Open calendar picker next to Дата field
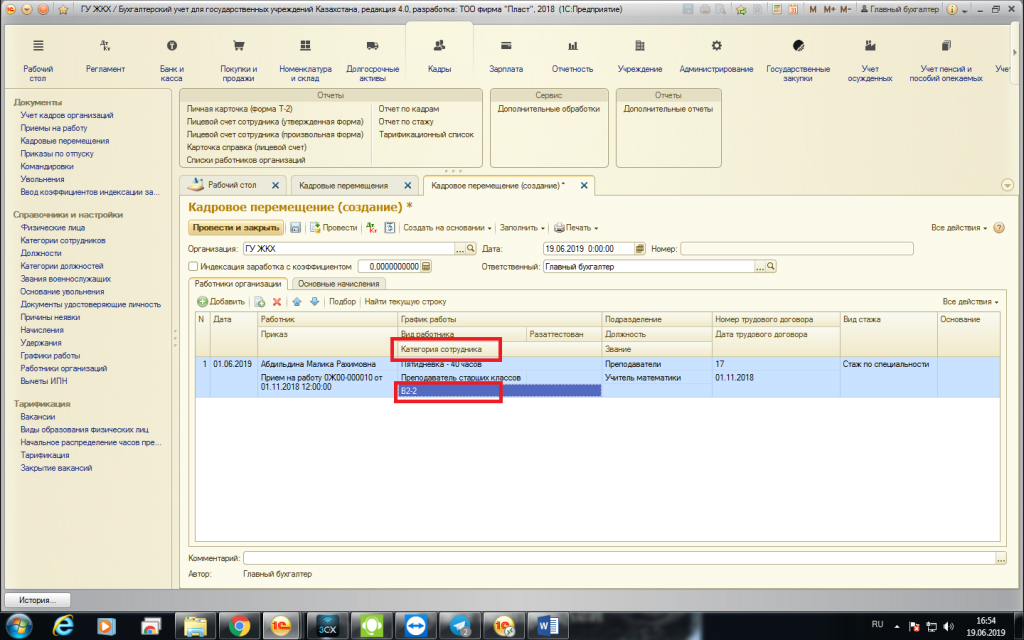The height and width of the screenshot is (640, 1024). [641, 248]
